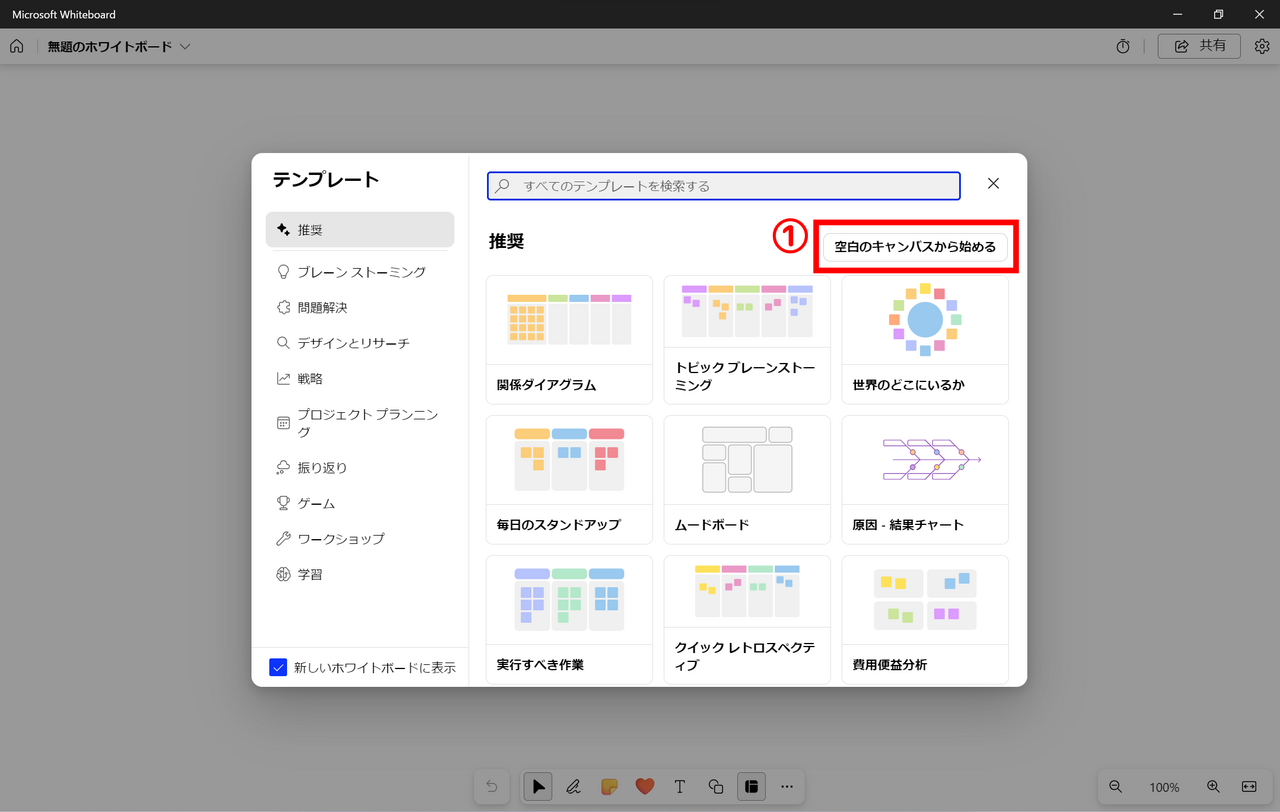This screenshot has width=1280, height=812.
Task: Select the 問題解決 category
Action: click(360, 308)
